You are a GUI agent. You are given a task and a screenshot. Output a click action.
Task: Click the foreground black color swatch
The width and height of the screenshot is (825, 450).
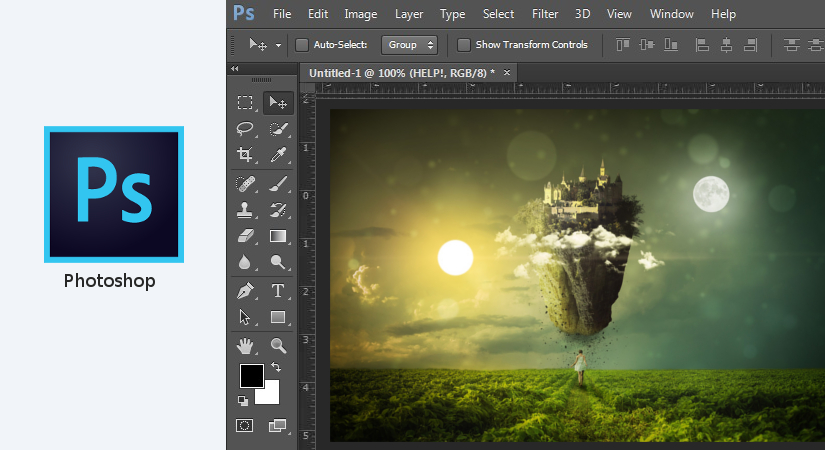tap(251, 376)
